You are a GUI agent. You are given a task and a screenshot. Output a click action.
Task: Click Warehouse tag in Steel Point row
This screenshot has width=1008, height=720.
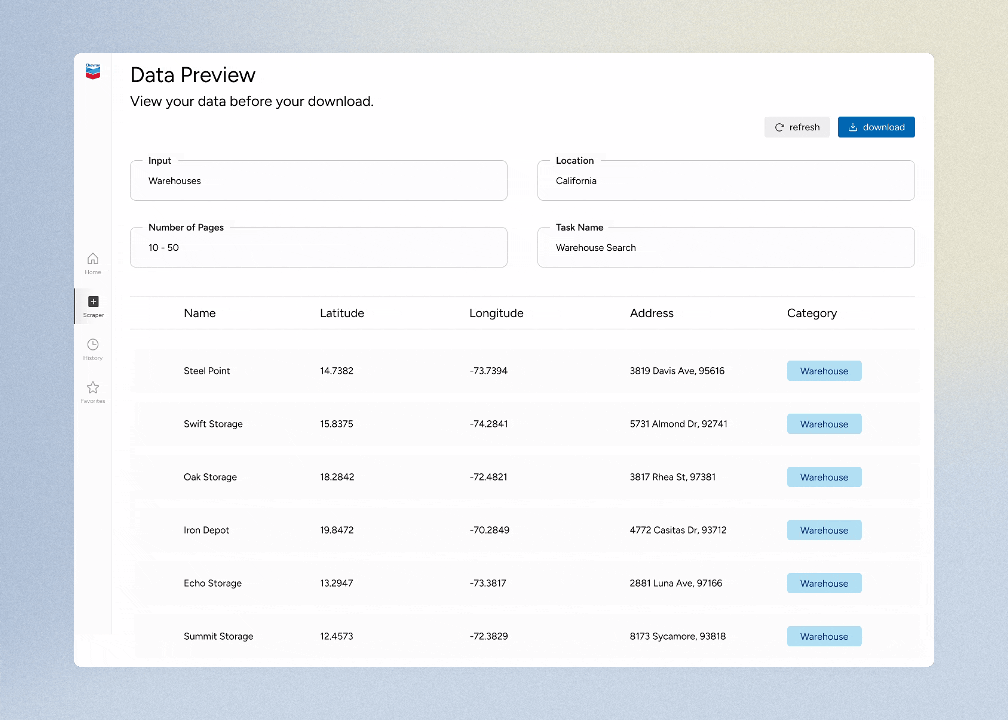point(824,371)
